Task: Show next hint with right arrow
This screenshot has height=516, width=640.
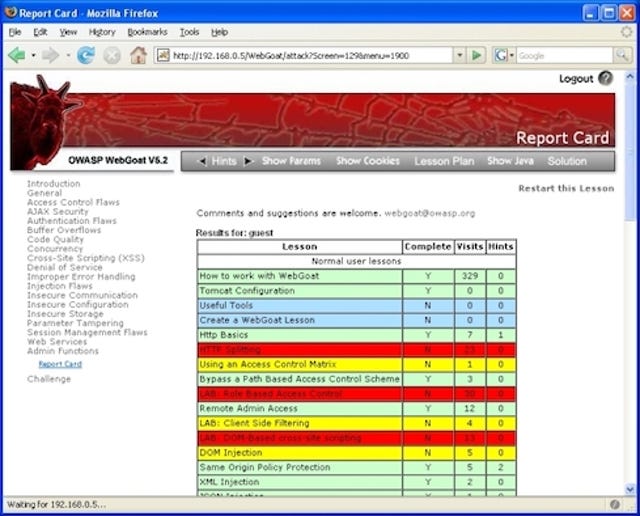Action: [247, 161]
